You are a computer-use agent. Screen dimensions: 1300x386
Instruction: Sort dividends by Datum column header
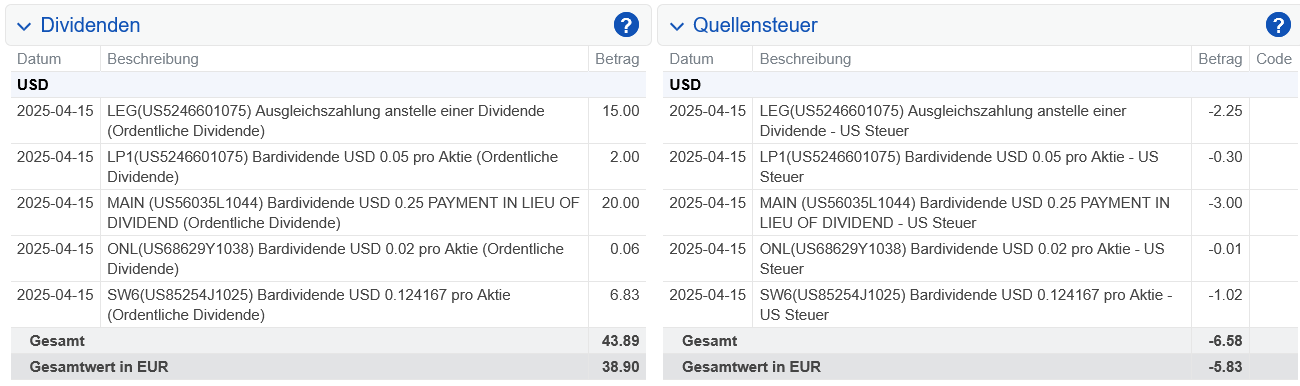point(39,59)
